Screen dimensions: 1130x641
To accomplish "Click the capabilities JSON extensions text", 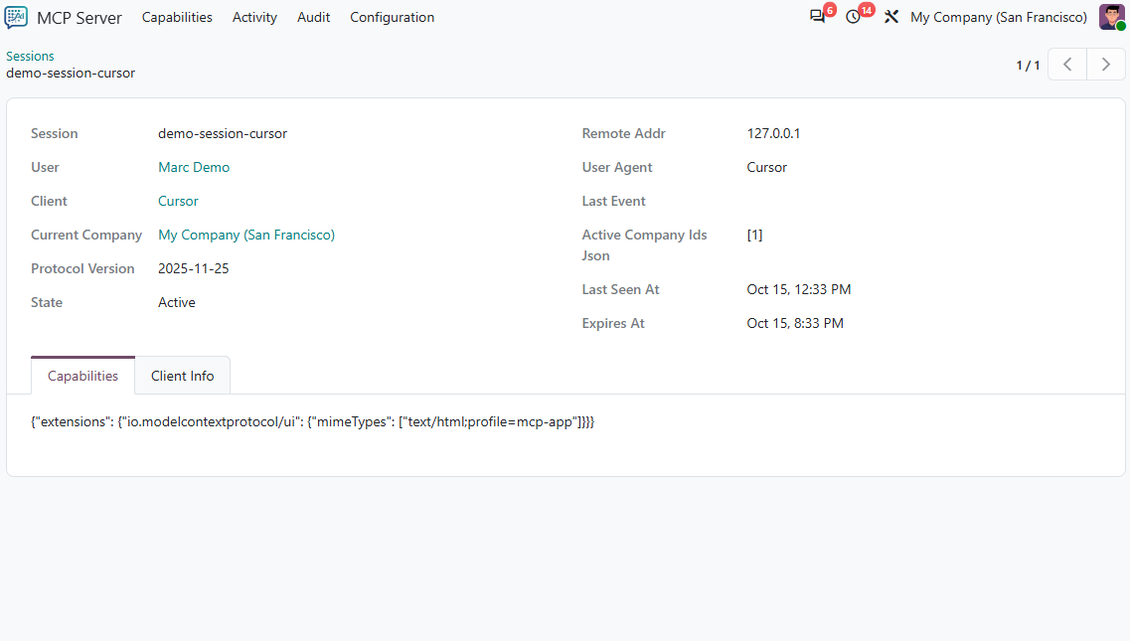I will point(313,422).
